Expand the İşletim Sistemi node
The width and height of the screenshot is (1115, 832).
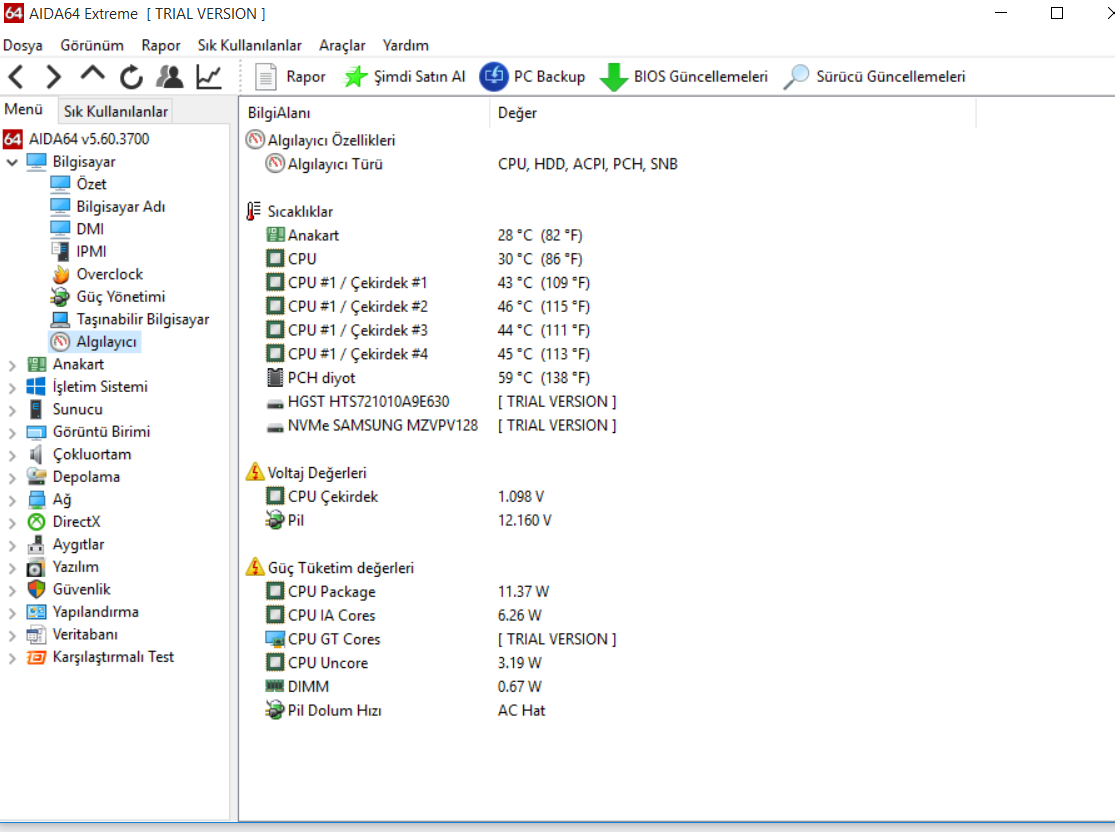(x=12, y=388)
